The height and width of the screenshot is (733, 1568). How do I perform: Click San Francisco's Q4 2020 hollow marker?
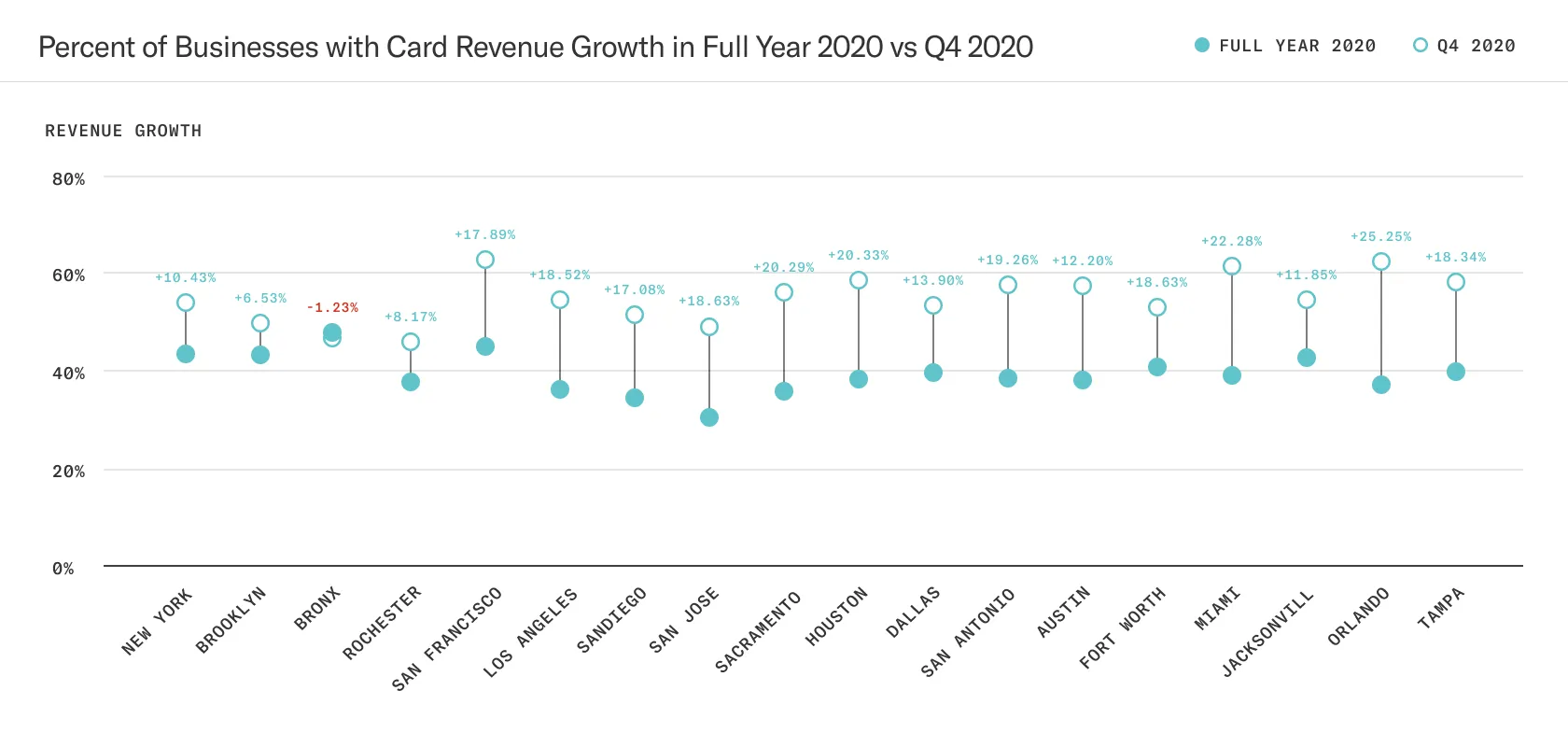tap(485, 260)
